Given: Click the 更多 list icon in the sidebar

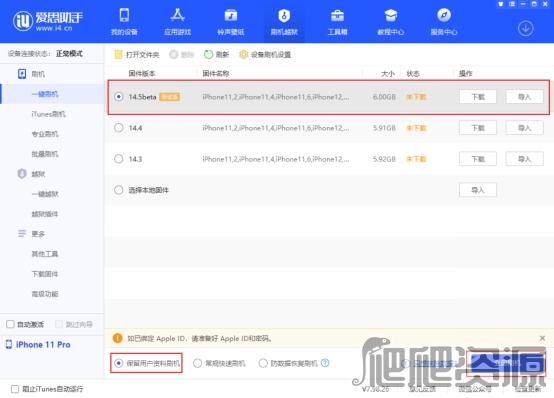Looking at the screenshot, I should (x=22, y=234).
